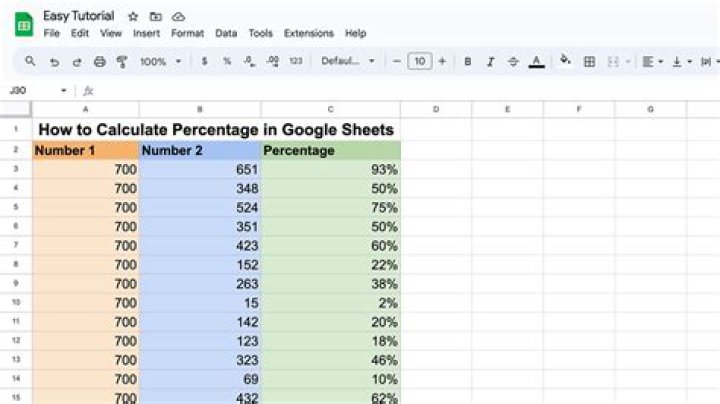Expand merge cells dropdown arrow

point(628,62)
